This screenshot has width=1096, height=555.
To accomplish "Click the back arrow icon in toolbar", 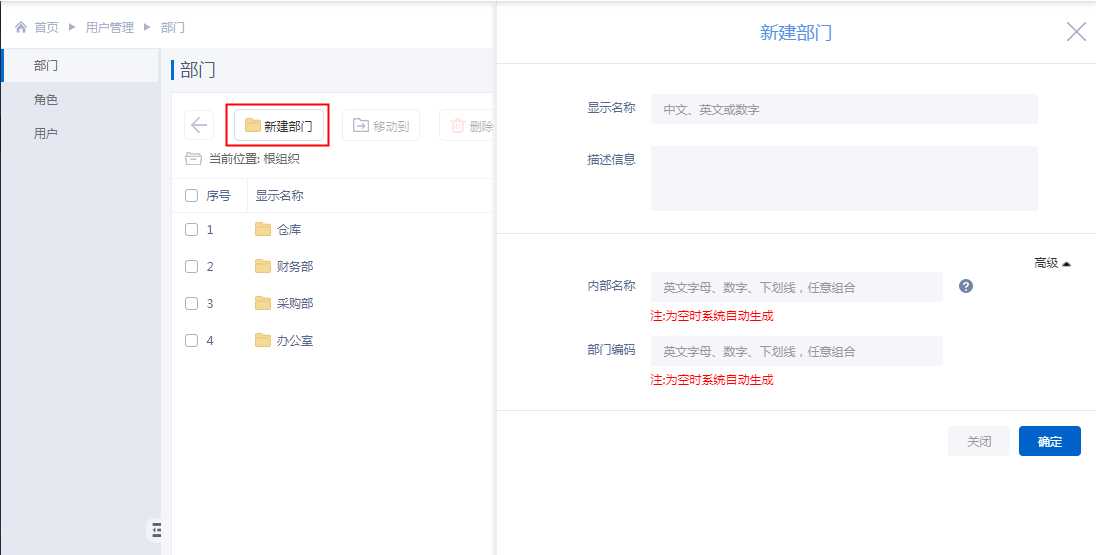I will pyautogui.click(x=199, y=126).
